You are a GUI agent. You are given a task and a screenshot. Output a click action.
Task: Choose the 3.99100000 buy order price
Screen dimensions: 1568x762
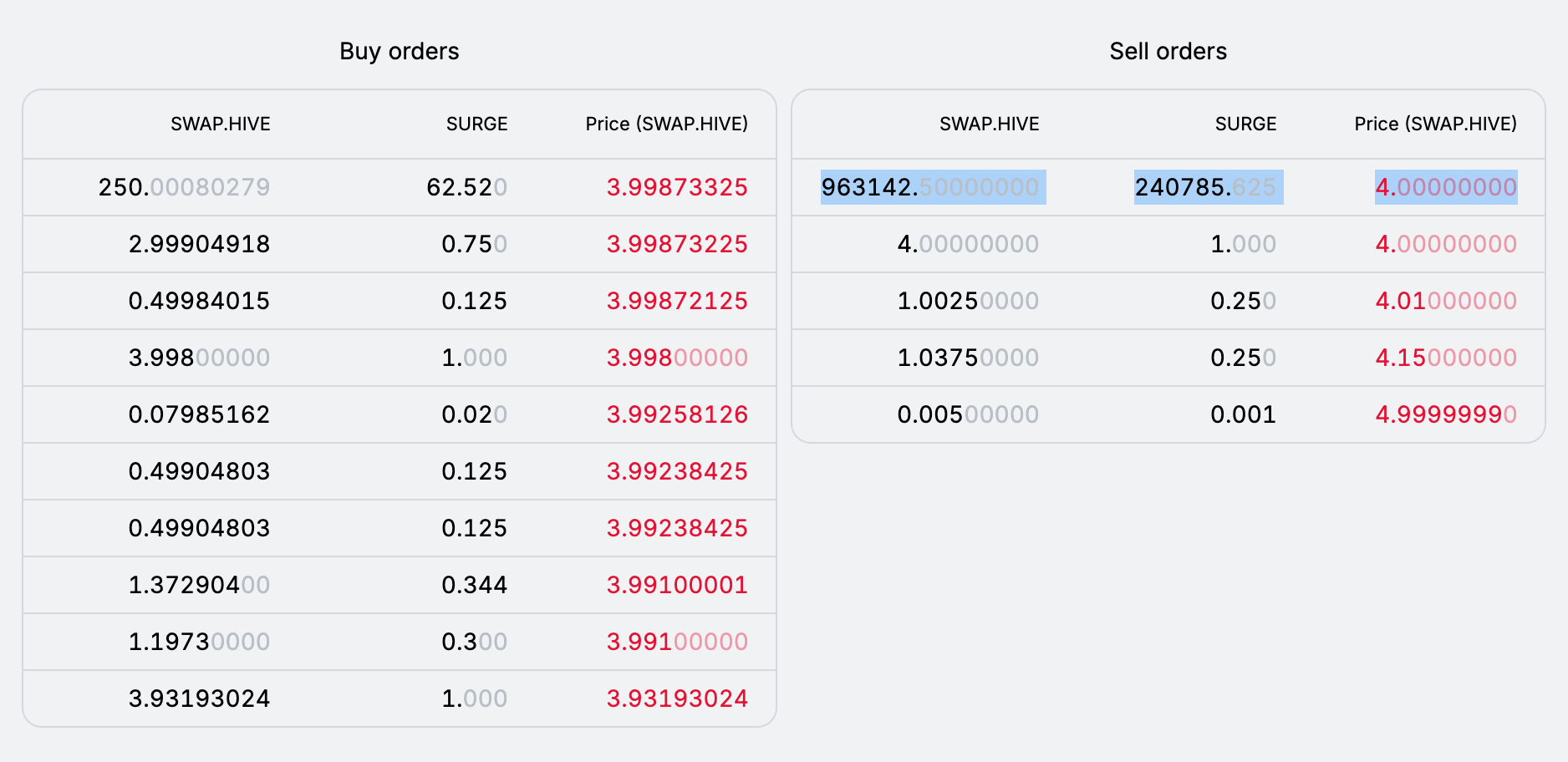click(677, 642)
